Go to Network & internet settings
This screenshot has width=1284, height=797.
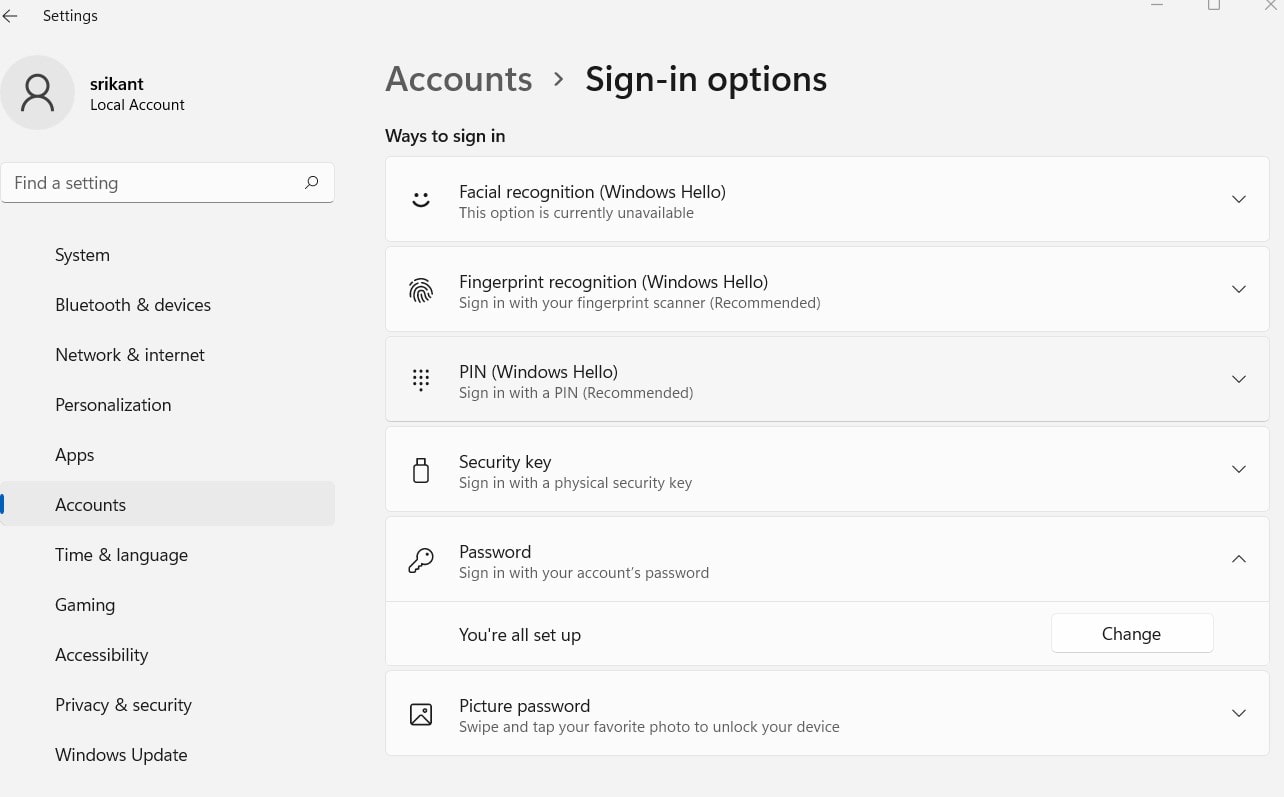(x=168, y=355)
